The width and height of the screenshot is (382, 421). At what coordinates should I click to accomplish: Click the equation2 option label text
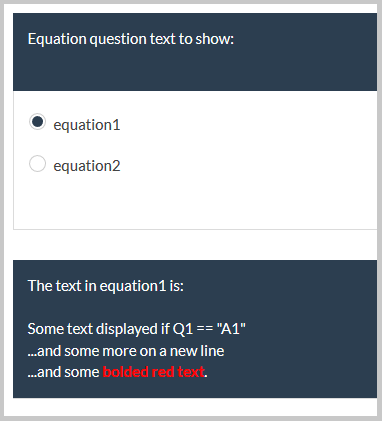point(87,166)
